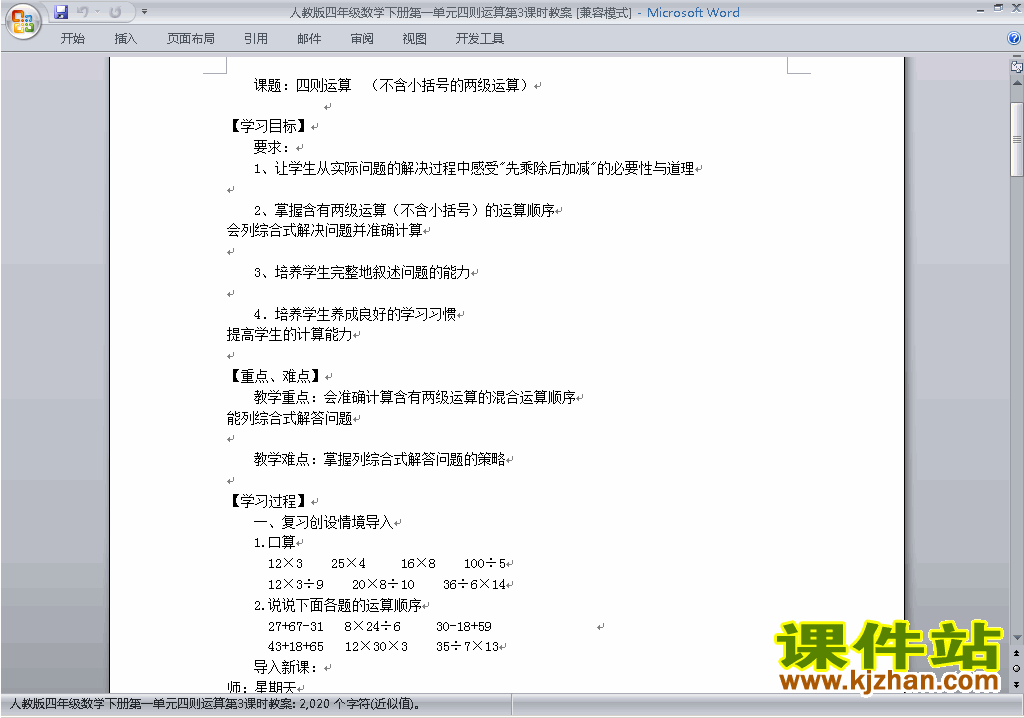Select the 开发工具 tab
Viewport: 1024px width, 718px height.
[480, 39]
